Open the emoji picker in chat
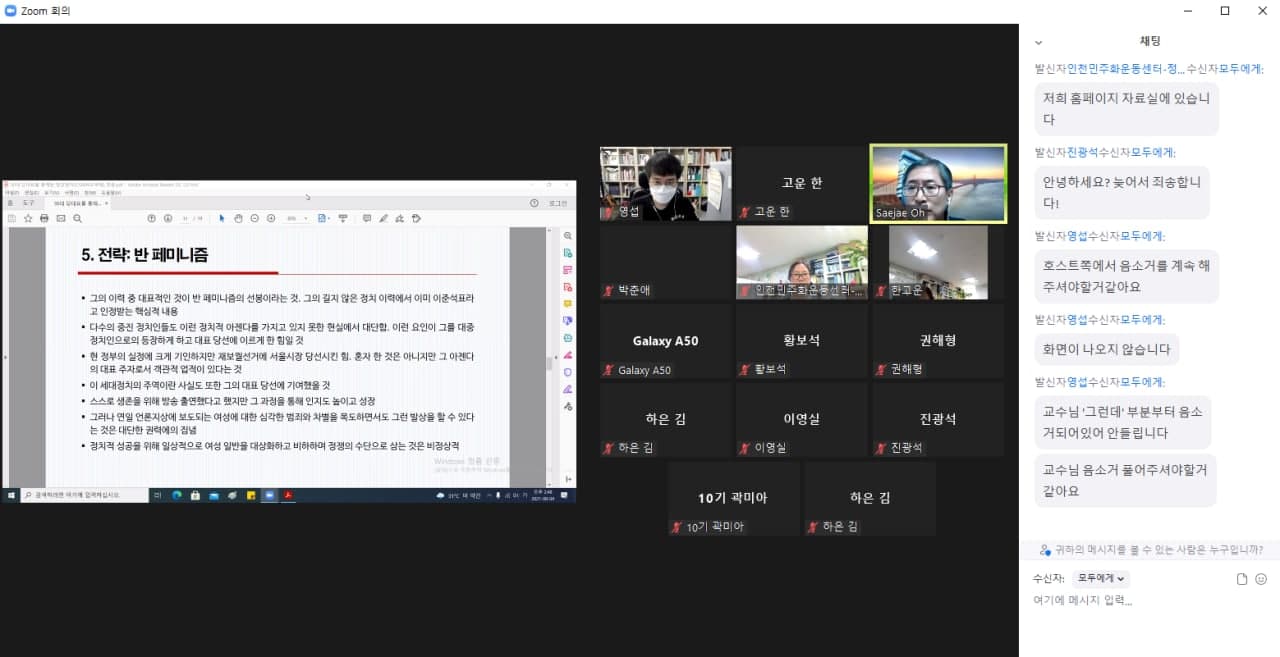The height and width of the screenshot is (657, 1280). click(1261, 579)
